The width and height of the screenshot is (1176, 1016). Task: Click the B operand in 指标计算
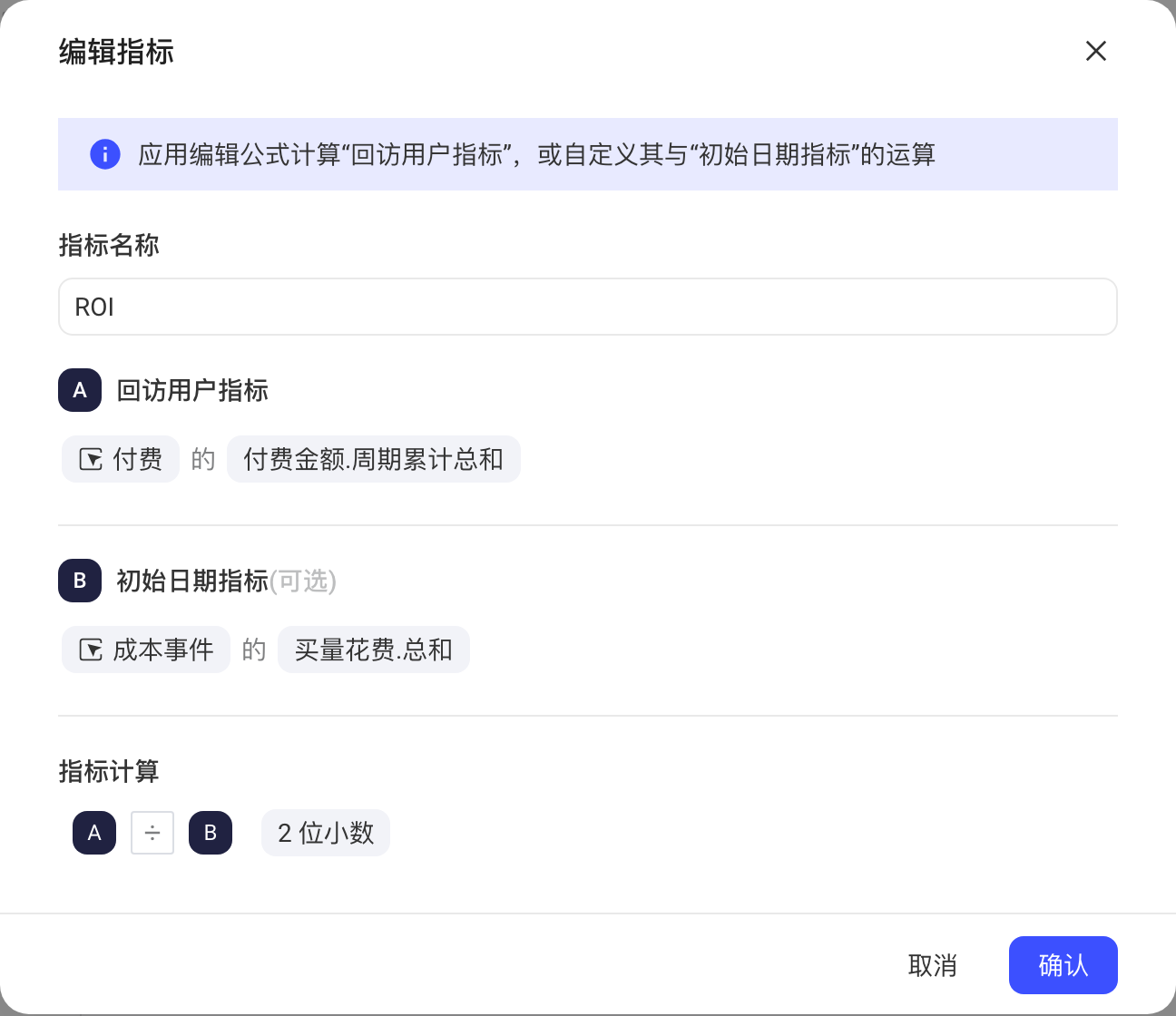(x=211, y=833)
